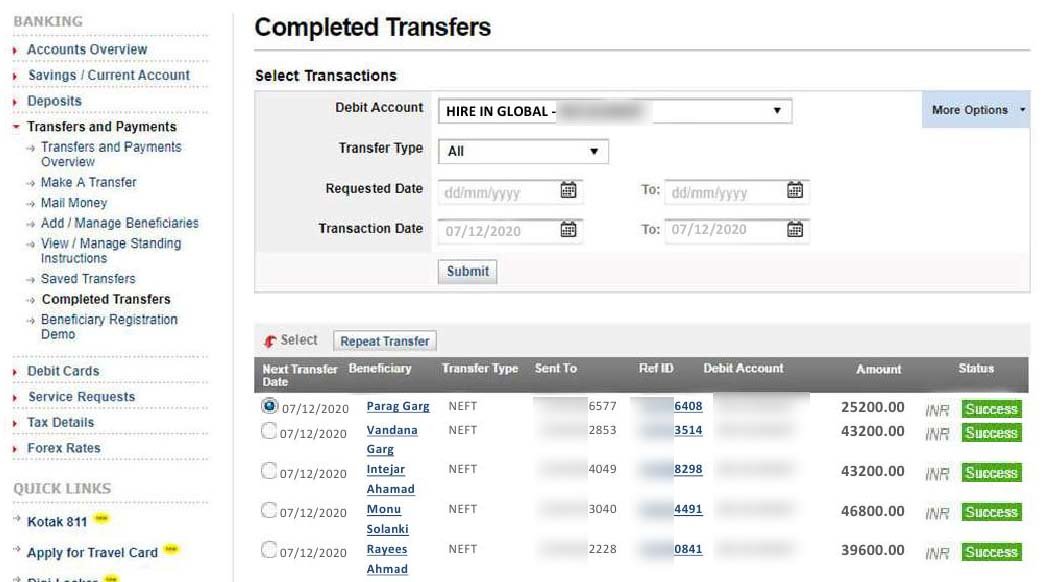
Task: Select radio button for Parag Garg transfer
Action: coord(269,406)
